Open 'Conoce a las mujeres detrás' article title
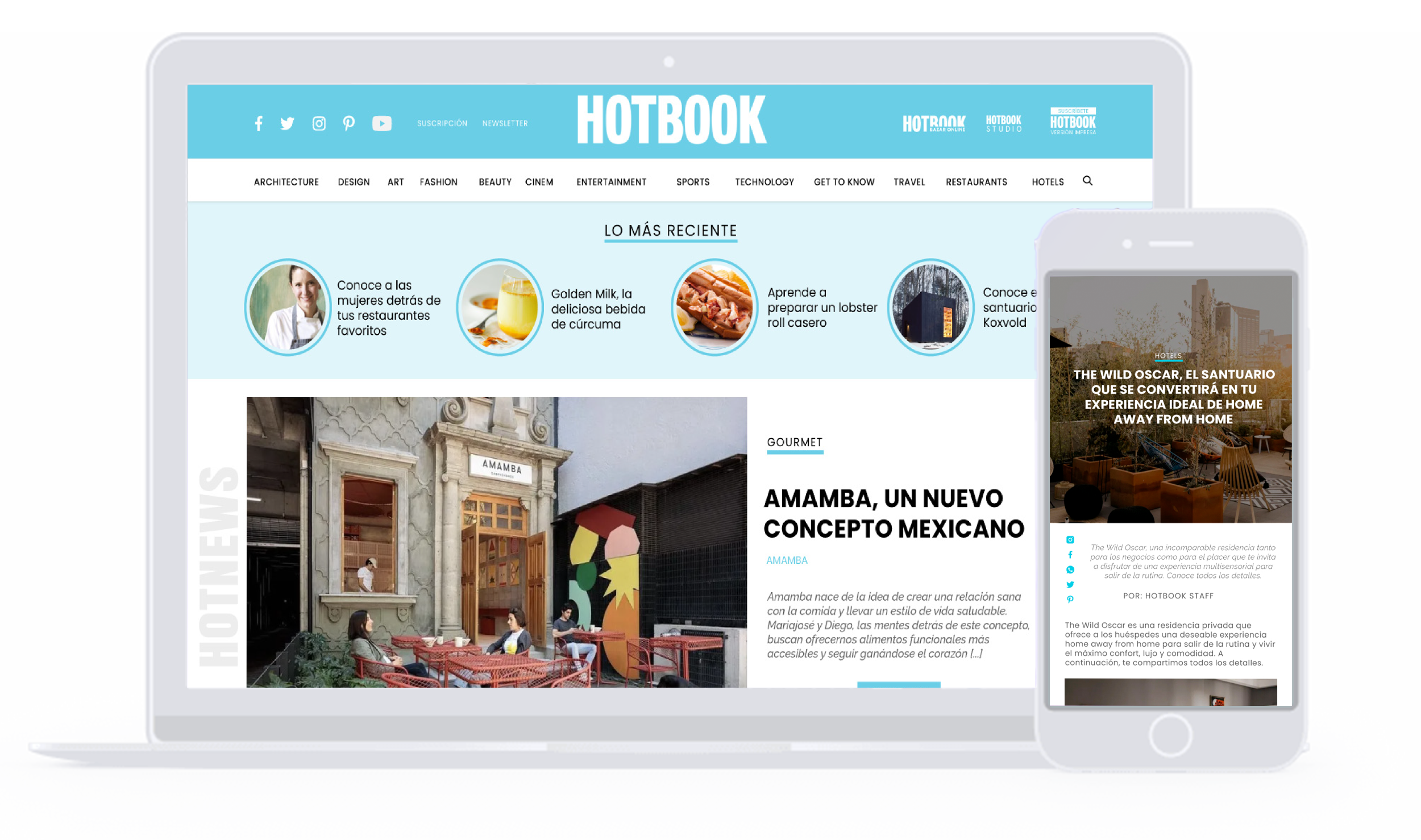The height and width of the screenshot is (840, 1421). click(389, 308)
